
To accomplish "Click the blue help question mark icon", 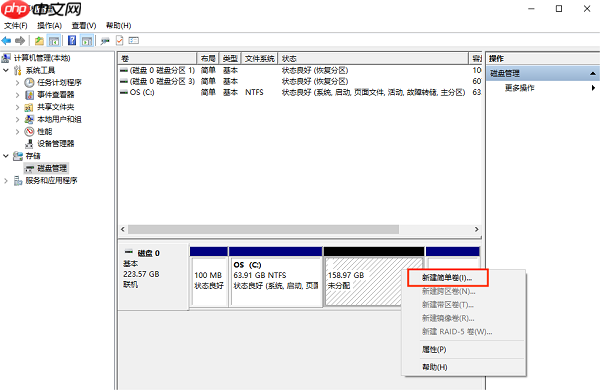I will (72, 40).
